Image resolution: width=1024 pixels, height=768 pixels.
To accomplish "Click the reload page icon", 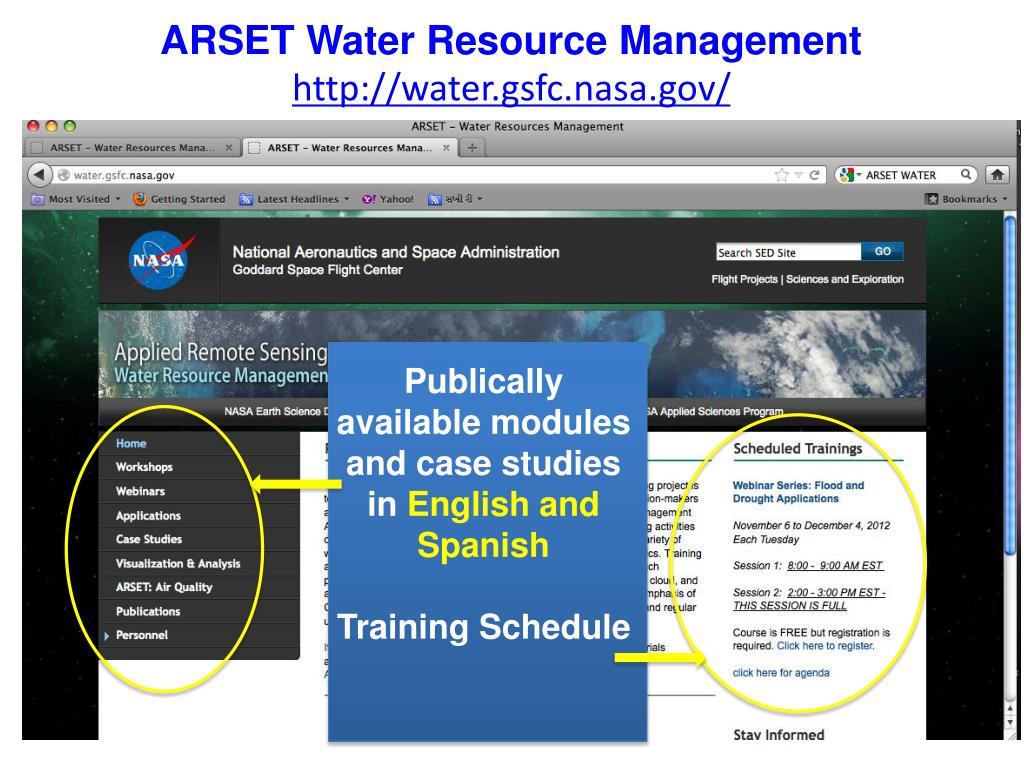I will click(814, 175).
